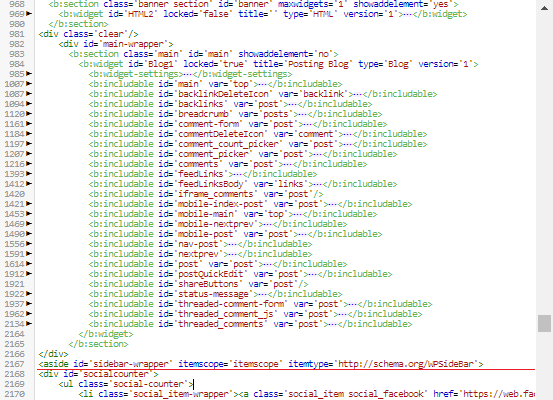Expand the 'main' includable at line 1007
Viewport: 553px width, 400px height.
(x=29, y=84)
